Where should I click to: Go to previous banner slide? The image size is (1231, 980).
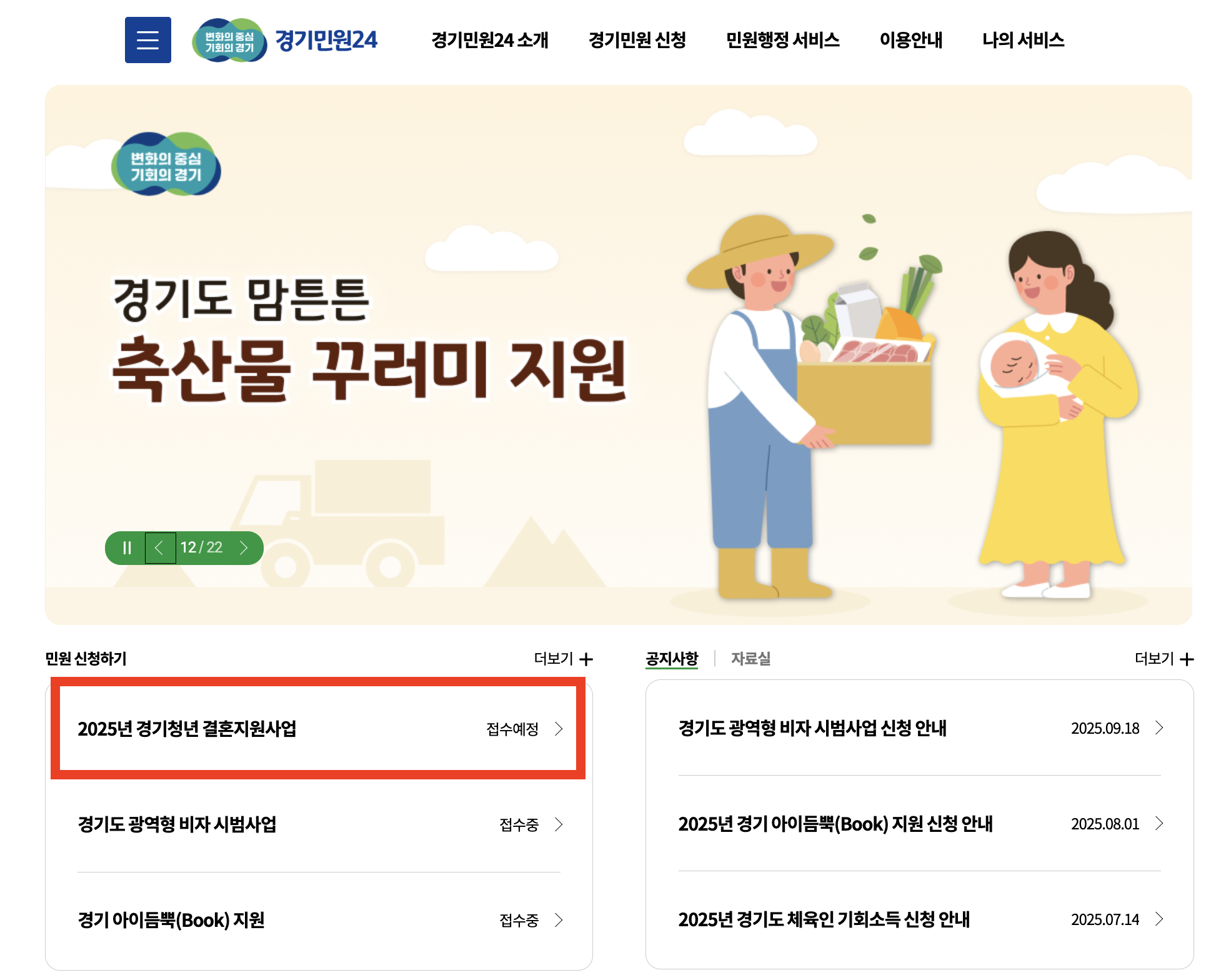point(160,548)
